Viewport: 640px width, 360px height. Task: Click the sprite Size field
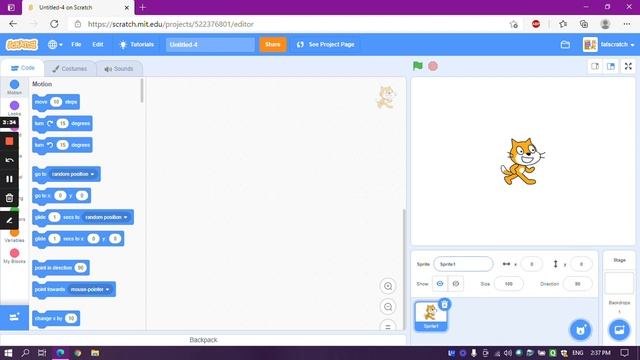pos(509,284)
